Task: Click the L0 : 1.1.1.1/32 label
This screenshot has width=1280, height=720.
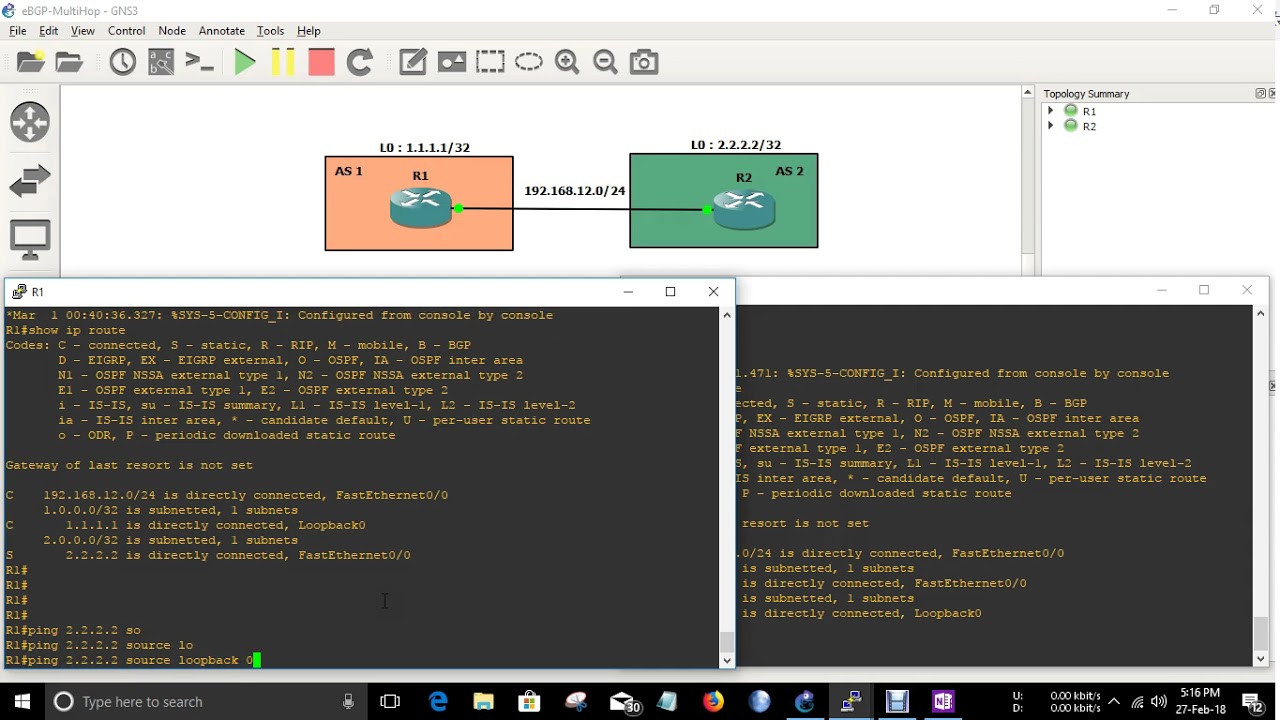Action: click(424, 147)
